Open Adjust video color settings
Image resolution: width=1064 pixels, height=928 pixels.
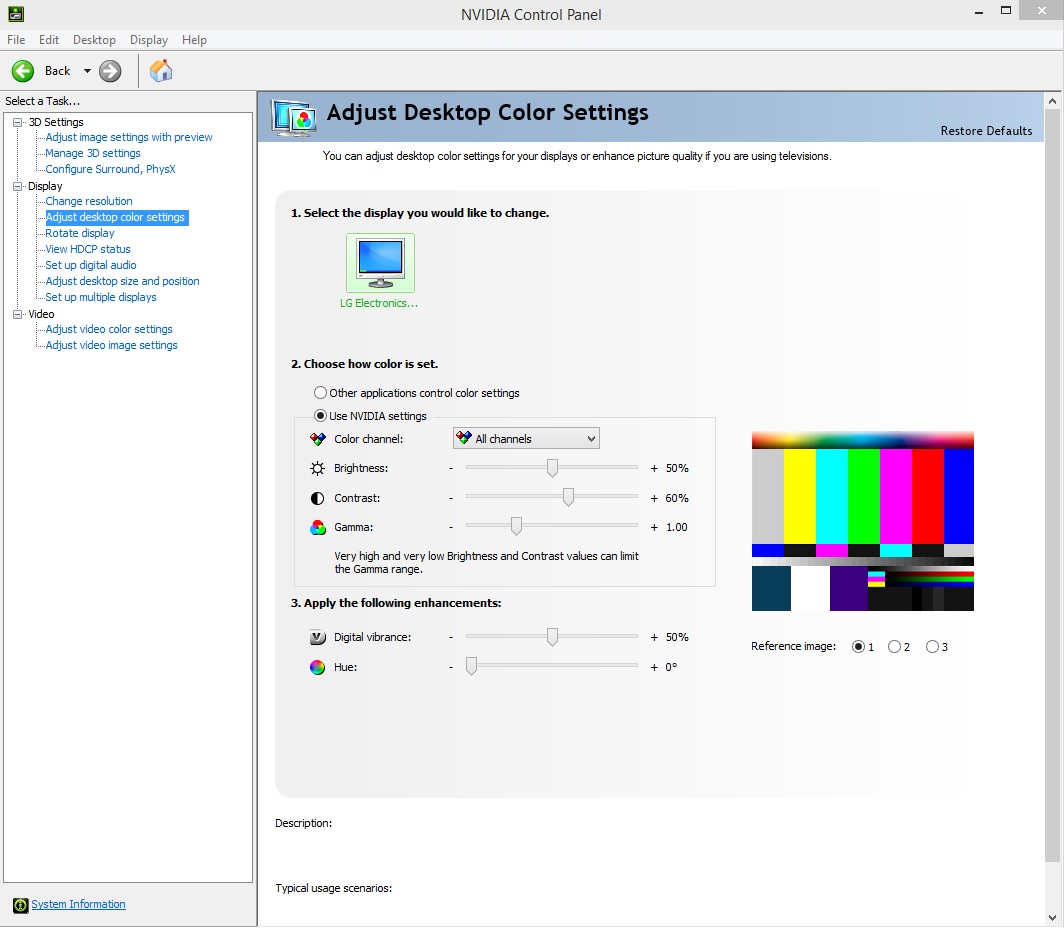pos(109,329)
